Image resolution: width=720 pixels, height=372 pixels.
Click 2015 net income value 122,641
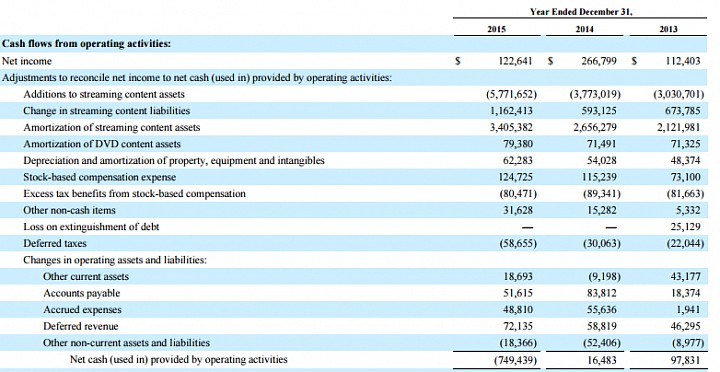[515, 61]
